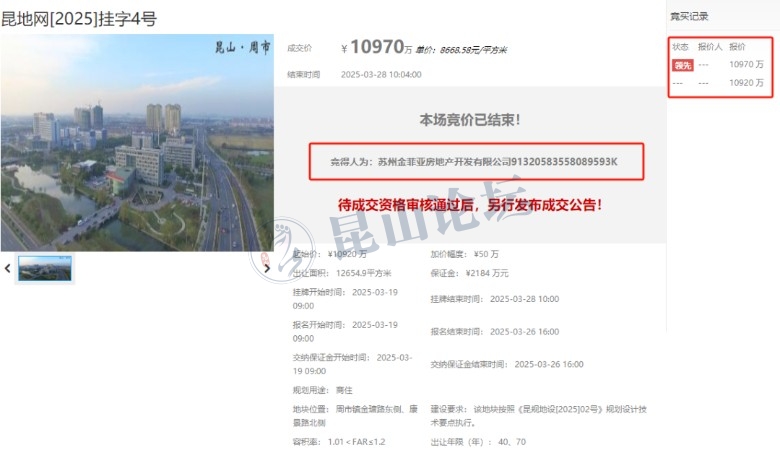The image size is (780, 453).
Task: Click the previous image left arrow
Action: (8, 268)
